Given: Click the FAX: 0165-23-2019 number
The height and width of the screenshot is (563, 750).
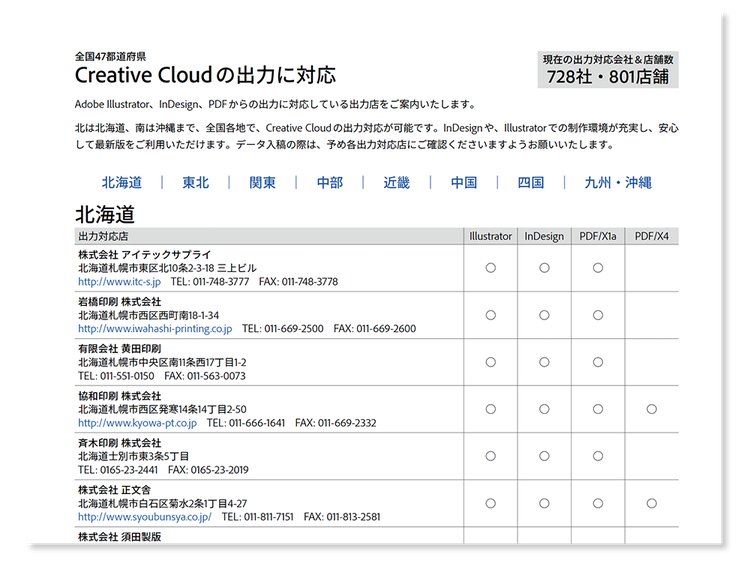Looking at the screenshot, I should 208,470.
